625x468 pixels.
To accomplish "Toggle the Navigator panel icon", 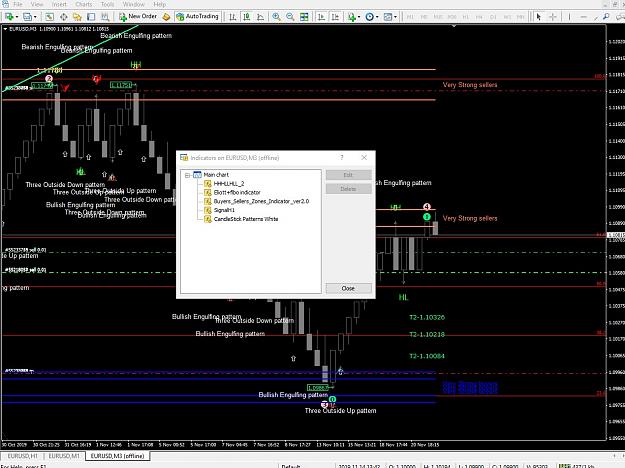I will tap(77, 17).
